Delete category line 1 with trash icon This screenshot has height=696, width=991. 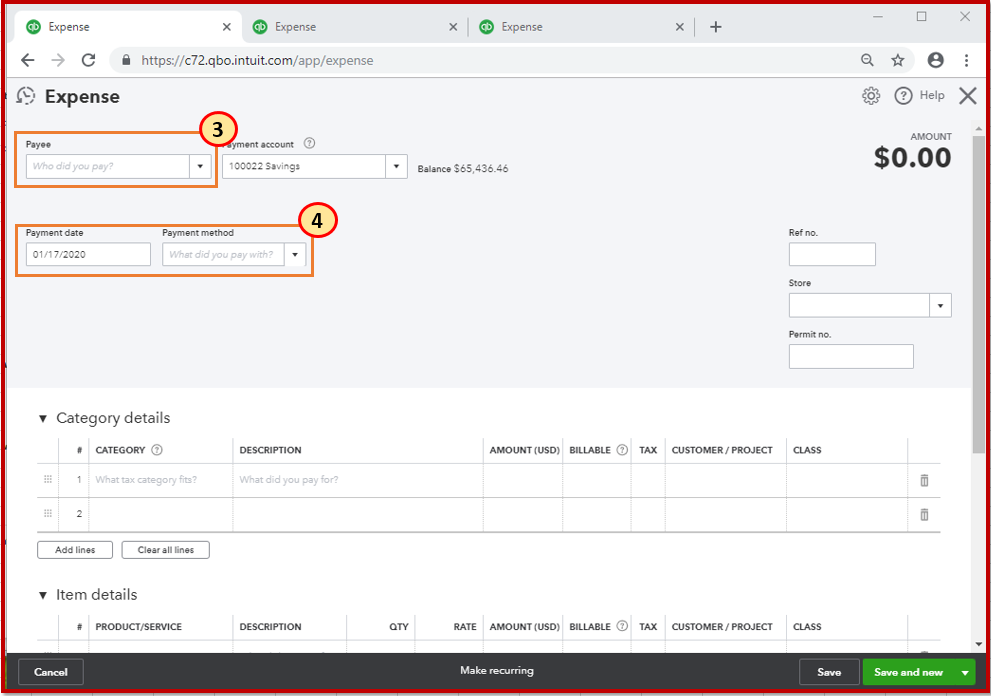point(924,480)
